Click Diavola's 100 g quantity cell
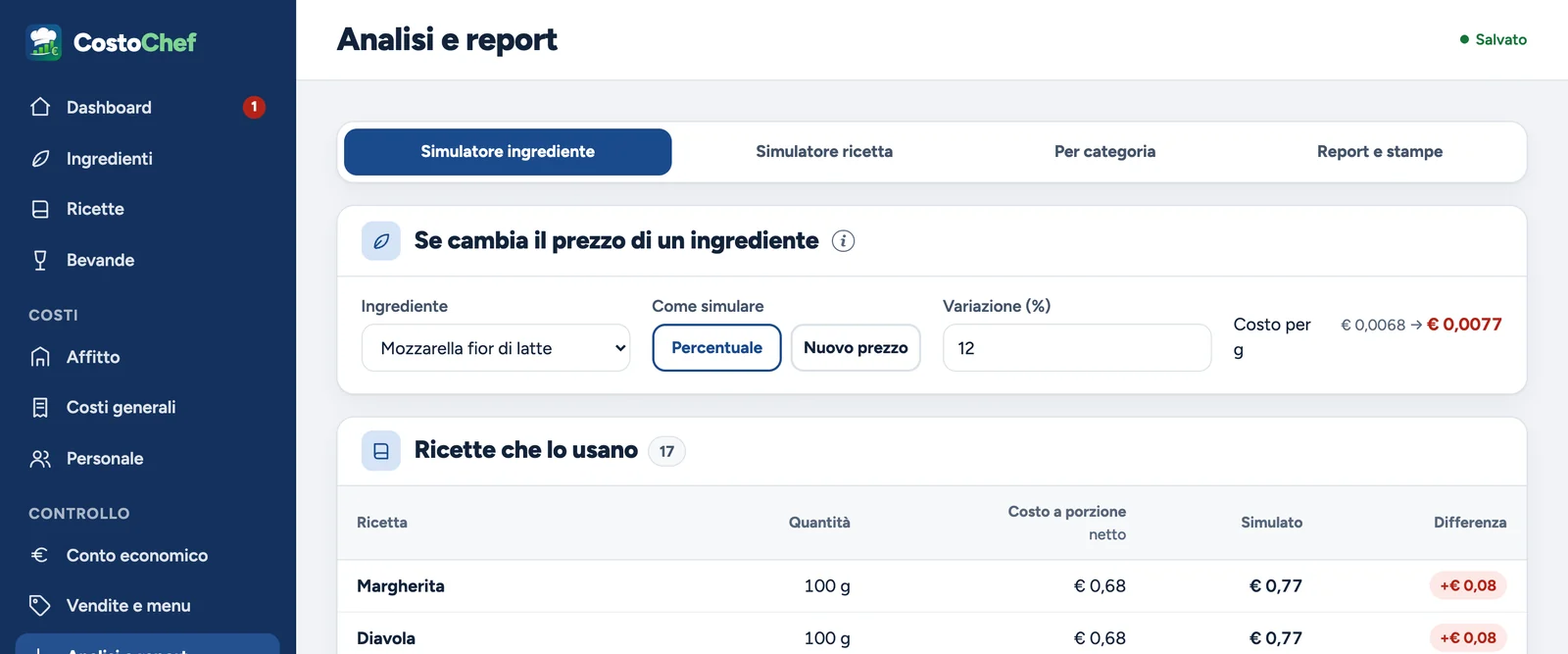Screen dimensions: 1568x654 pyautogui.click(x=827, y=638)
